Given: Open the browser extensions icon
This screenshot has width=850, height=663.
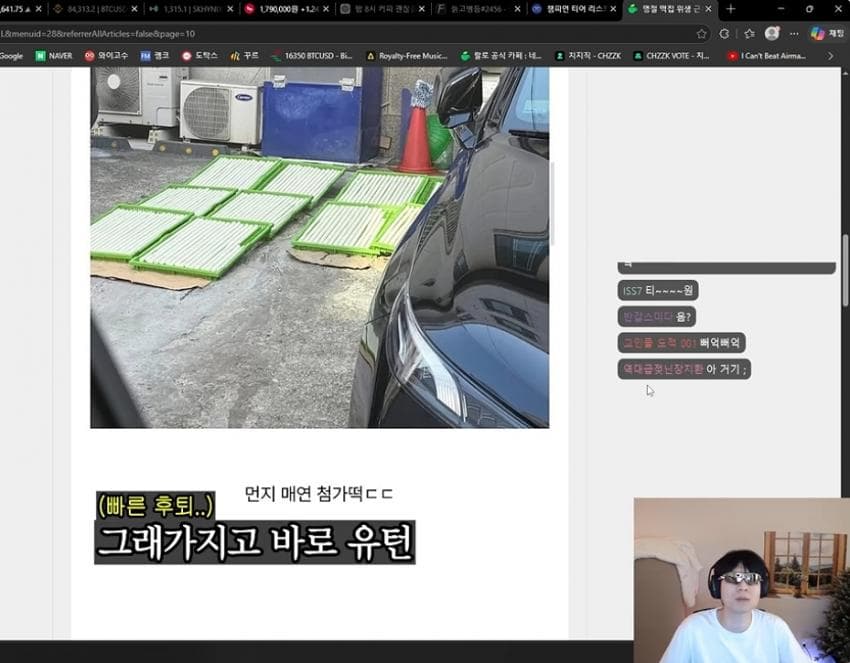Looking at the screenshot, I should [724, 34].
